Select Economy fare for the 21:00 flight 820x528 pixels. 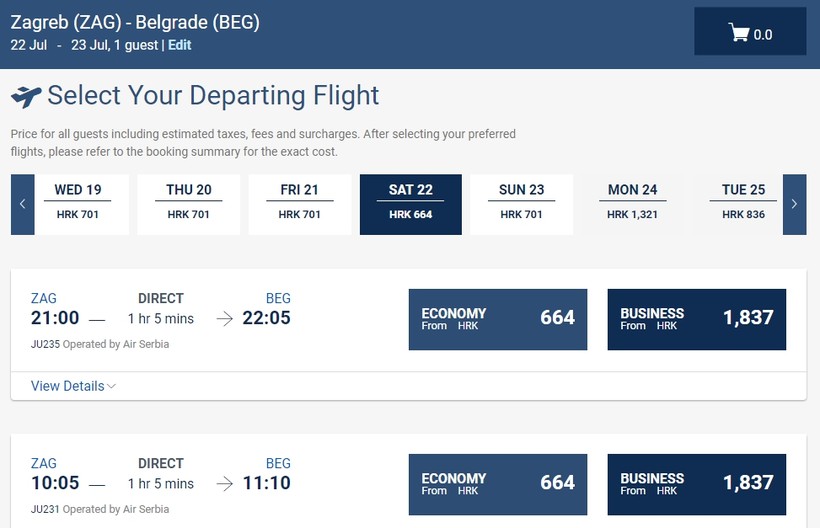point(498,319)
